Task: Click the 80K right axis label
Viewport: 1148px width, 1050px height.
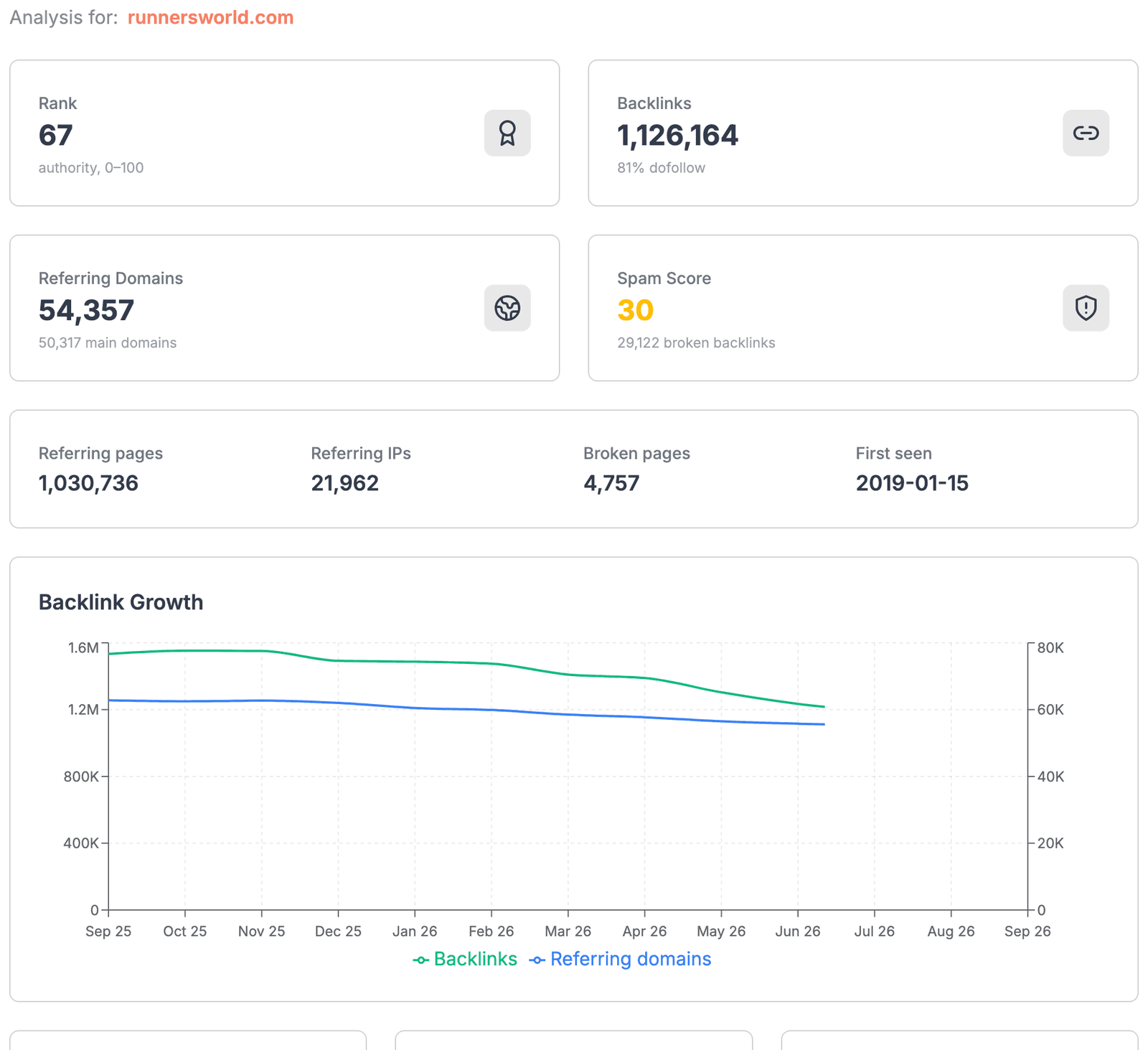Action: [1050, 648]
